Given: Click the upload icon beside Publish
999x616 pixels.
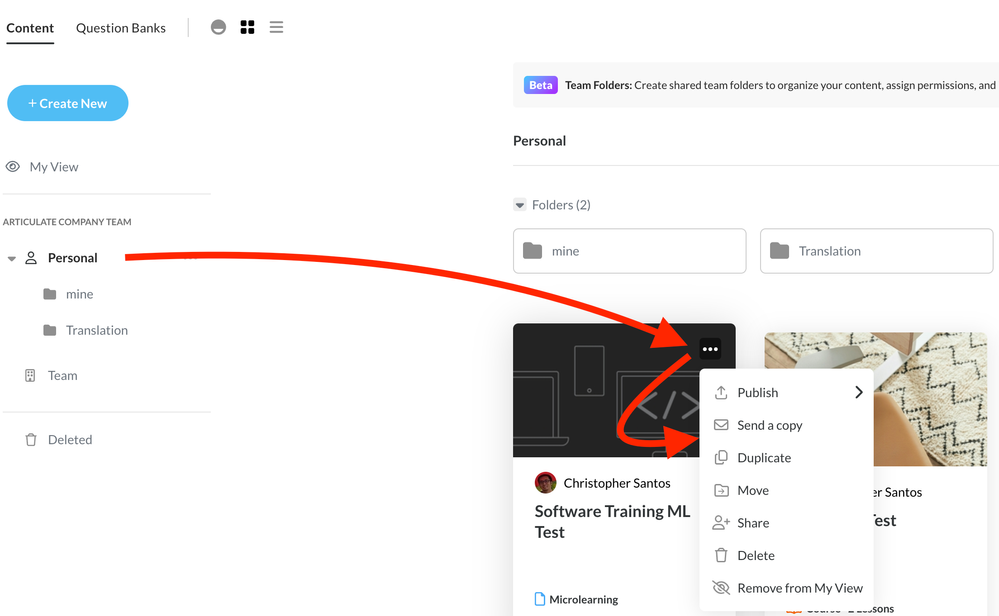Looking at the screenshot, I should 721,392.
